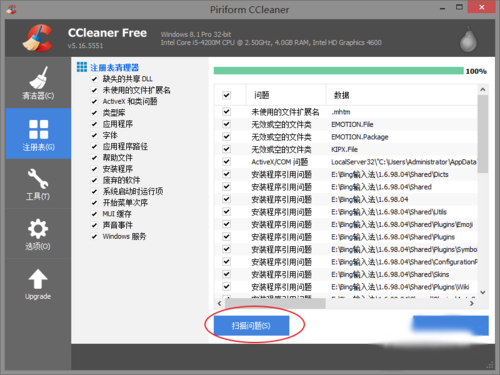Minimize the Piriform CCleaner window
Screen dimensions: 500x375
pyautogui.click(x=443, y=8)
